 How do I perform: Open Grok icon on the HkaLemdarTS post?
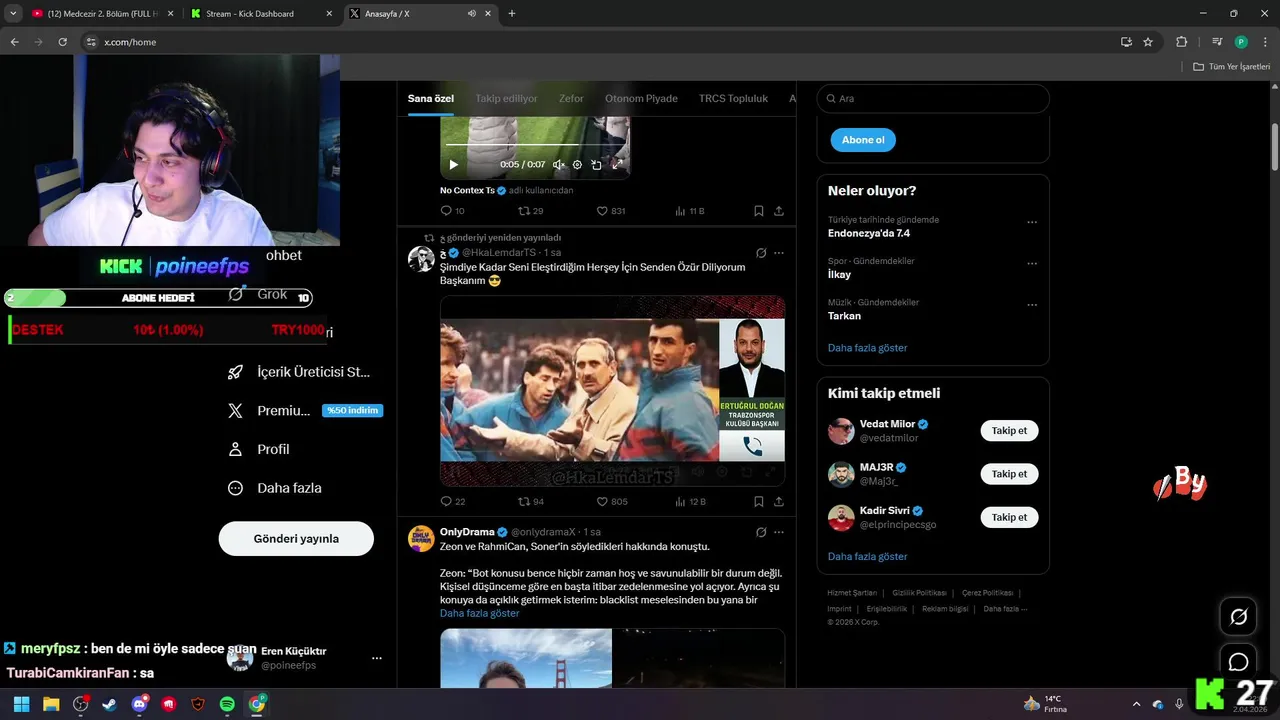coord(761,253)
